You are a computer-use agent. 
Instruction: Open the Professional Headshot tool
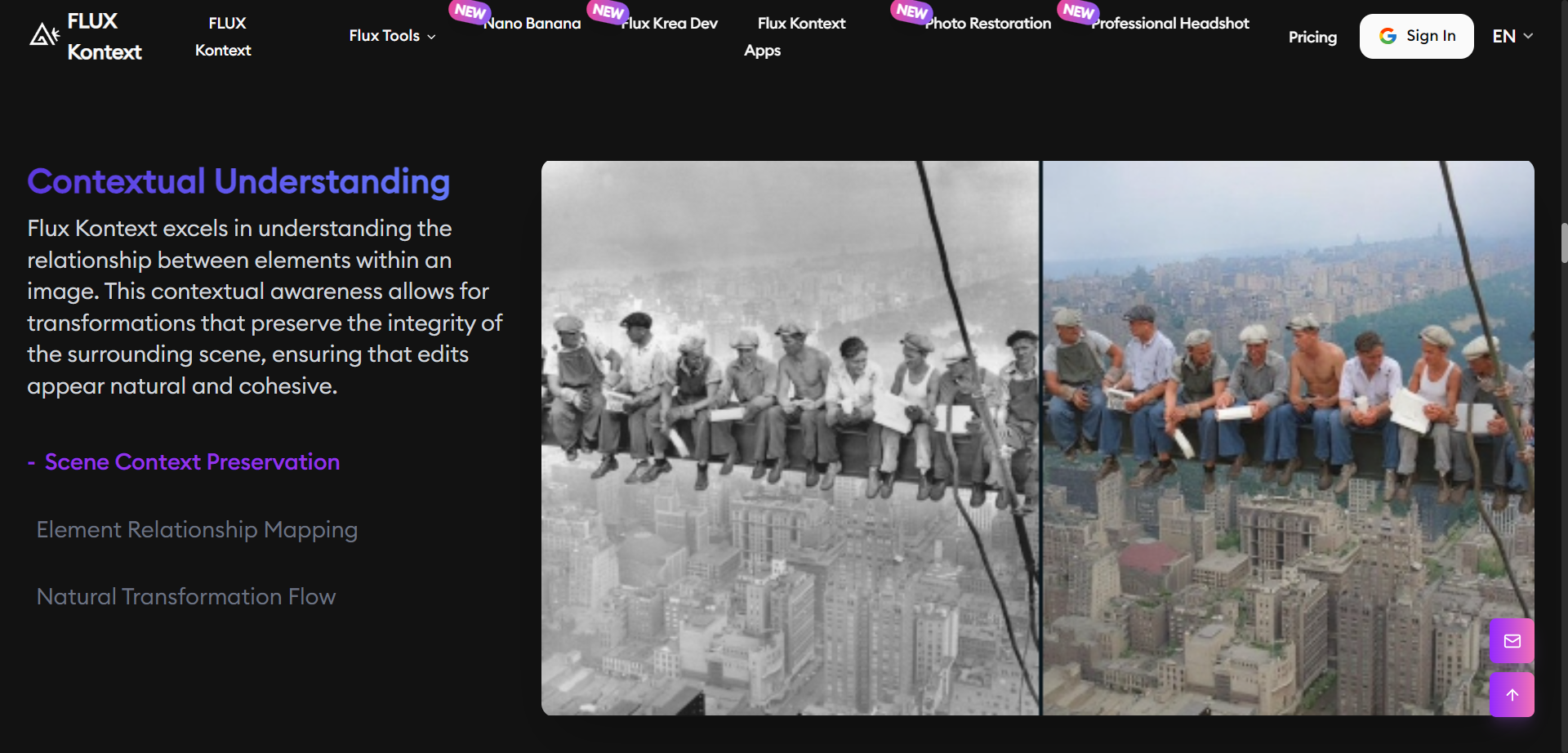[1170, 24]
